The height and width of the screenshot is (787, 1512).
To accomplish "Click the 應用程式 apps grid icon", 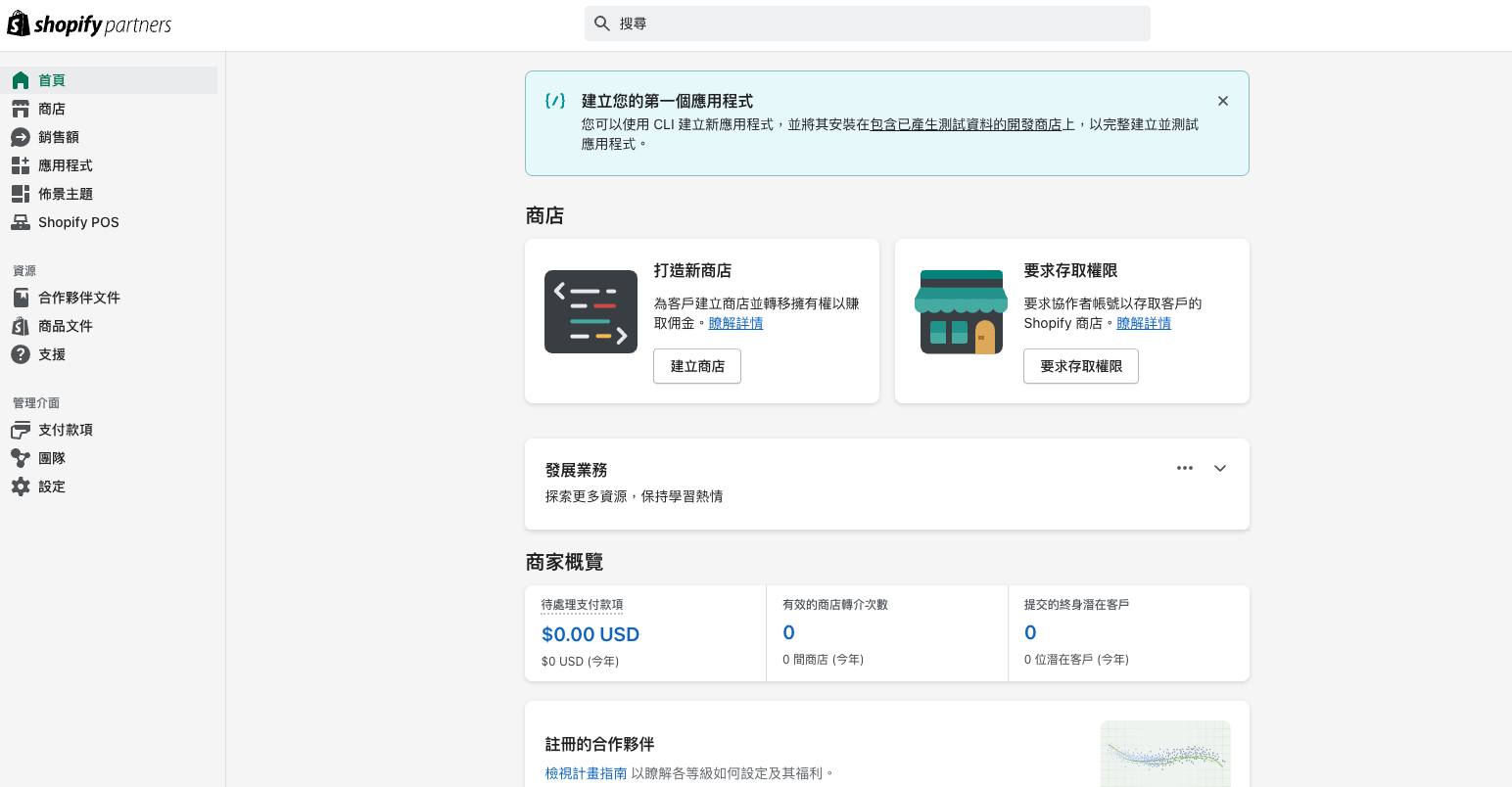I will pyautogui.click(x=21, y=165).
